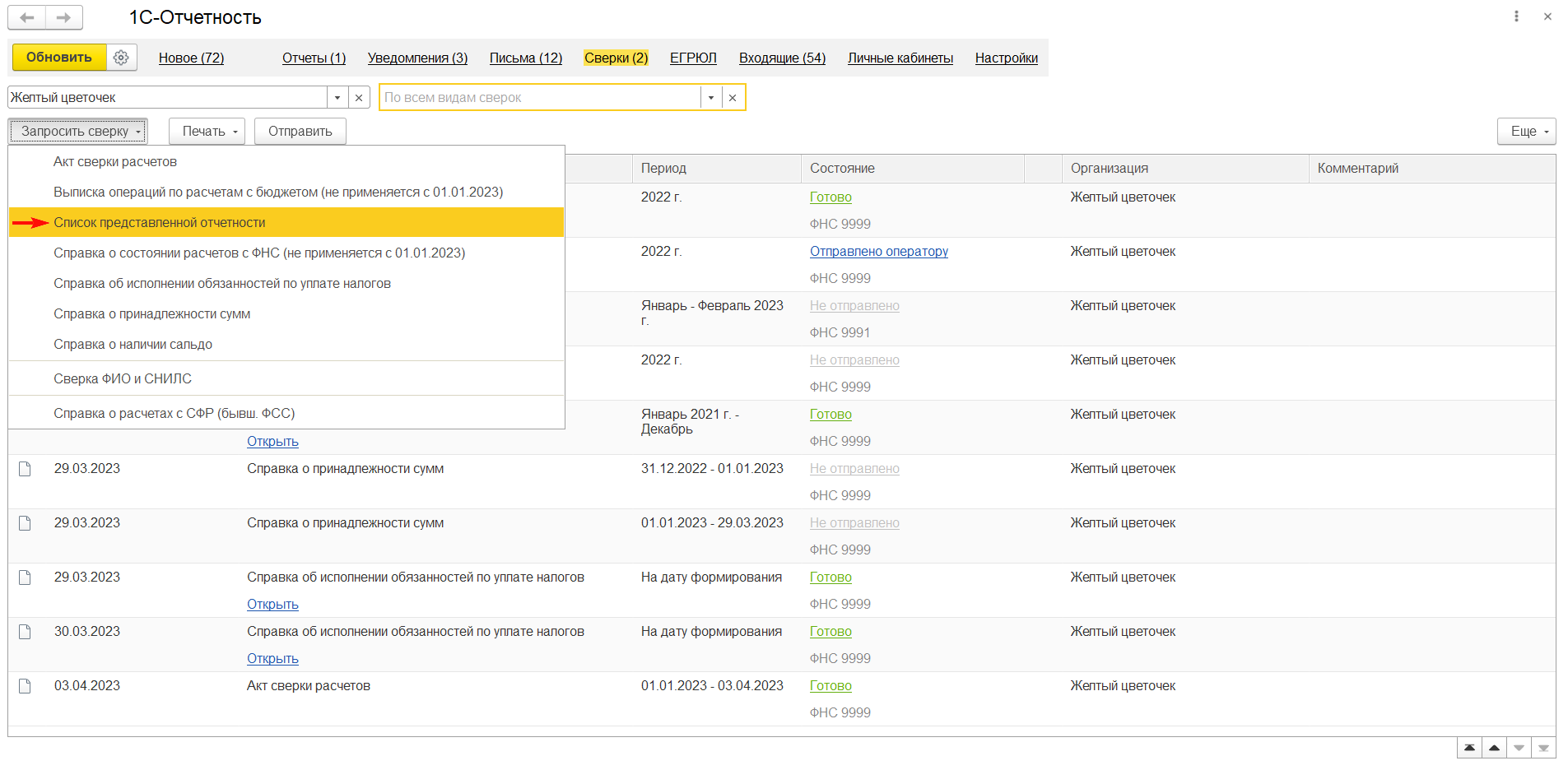Switch to the Письма (12) tab

pyautogui.click(x=526, y=58)
